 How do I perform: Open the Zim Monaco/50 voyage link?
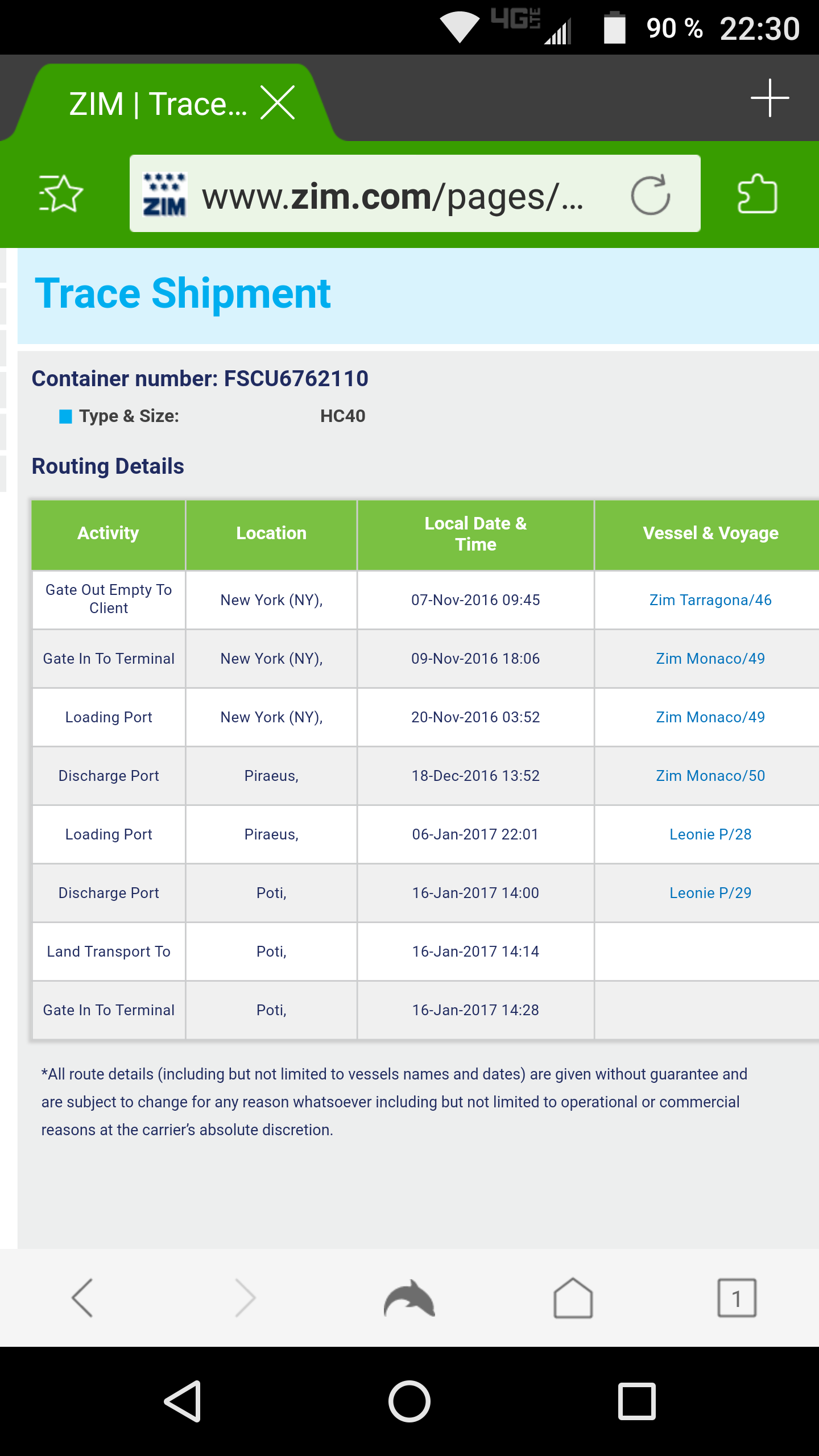710,776
